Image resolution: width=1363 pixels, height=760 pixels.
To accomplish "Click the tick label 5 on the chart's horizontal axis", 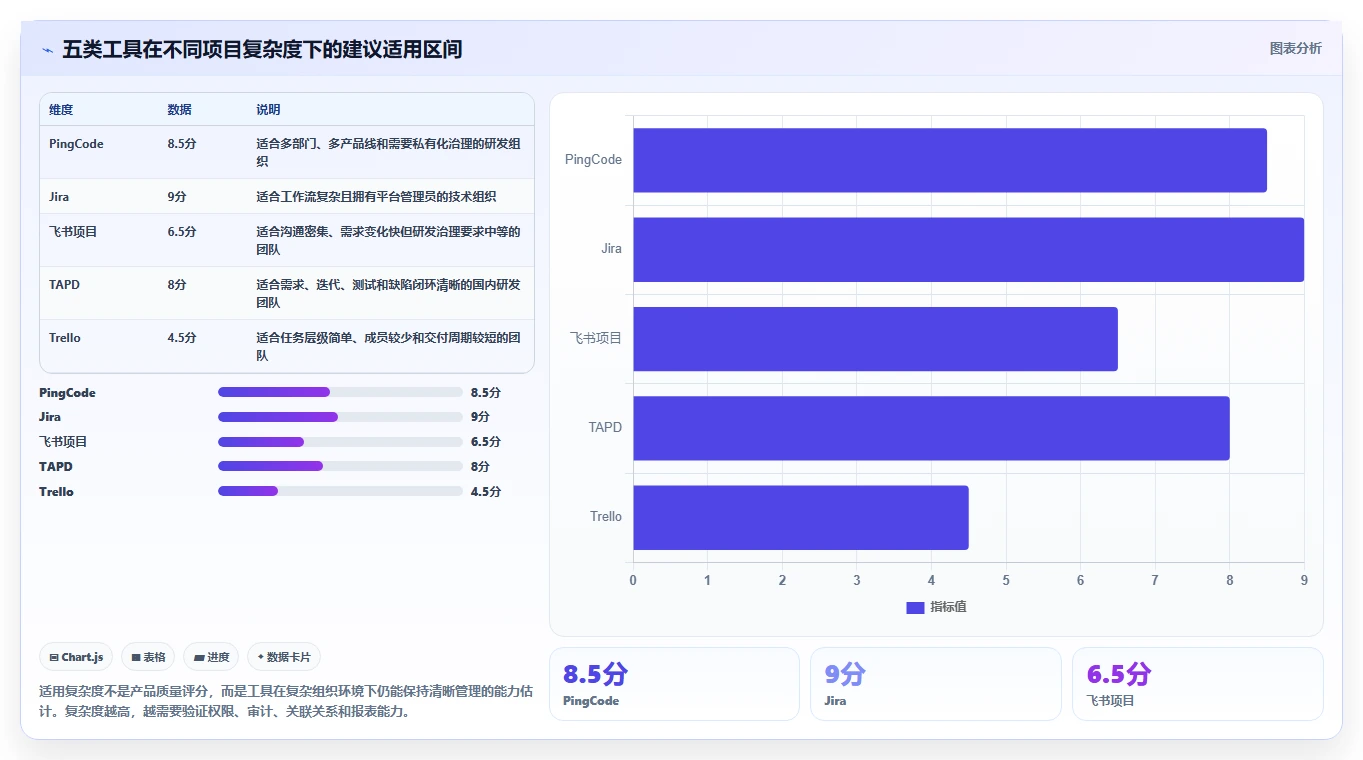I will coord(1006,580).
